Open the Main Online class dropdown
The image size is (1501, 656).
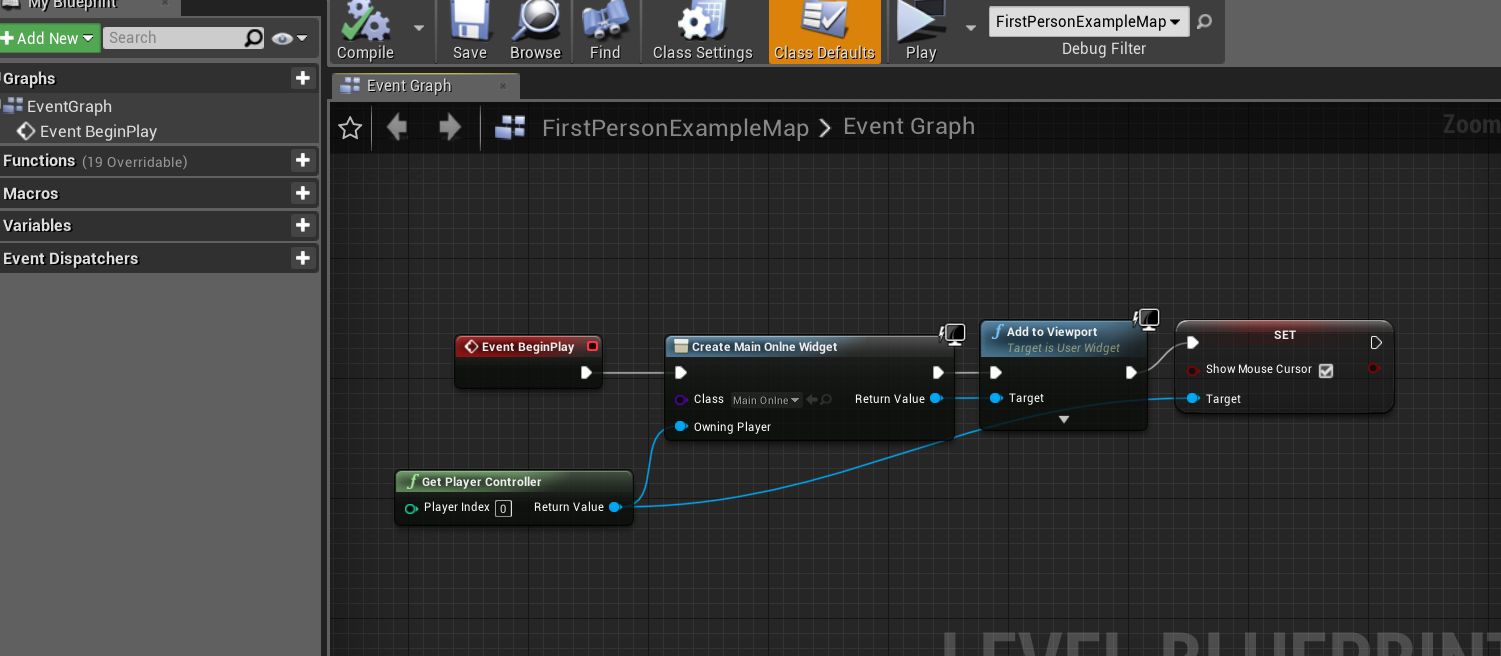point(765,399)
